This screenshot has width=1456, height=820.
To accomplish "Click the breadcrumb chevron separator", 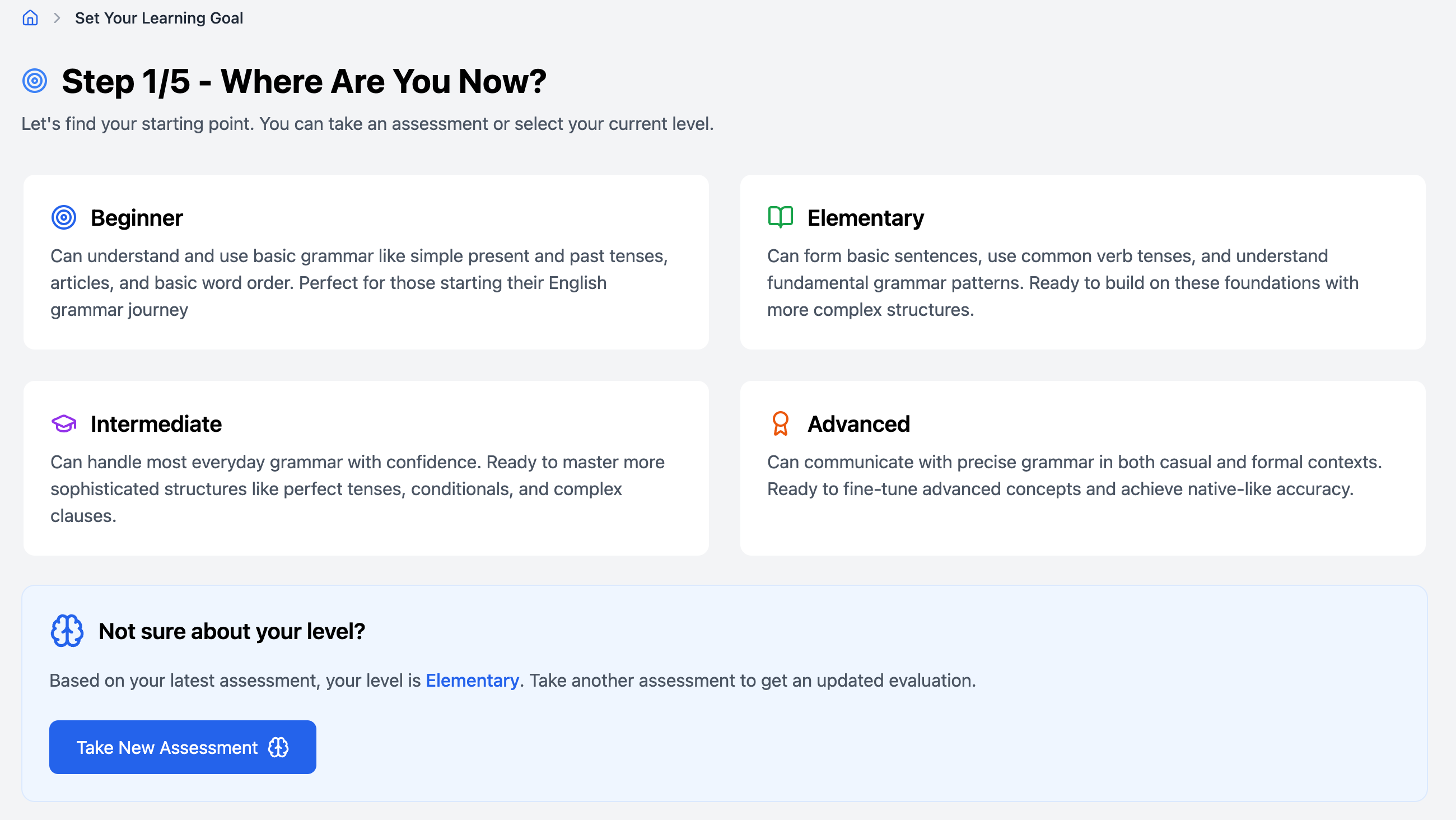I will 57,18.
